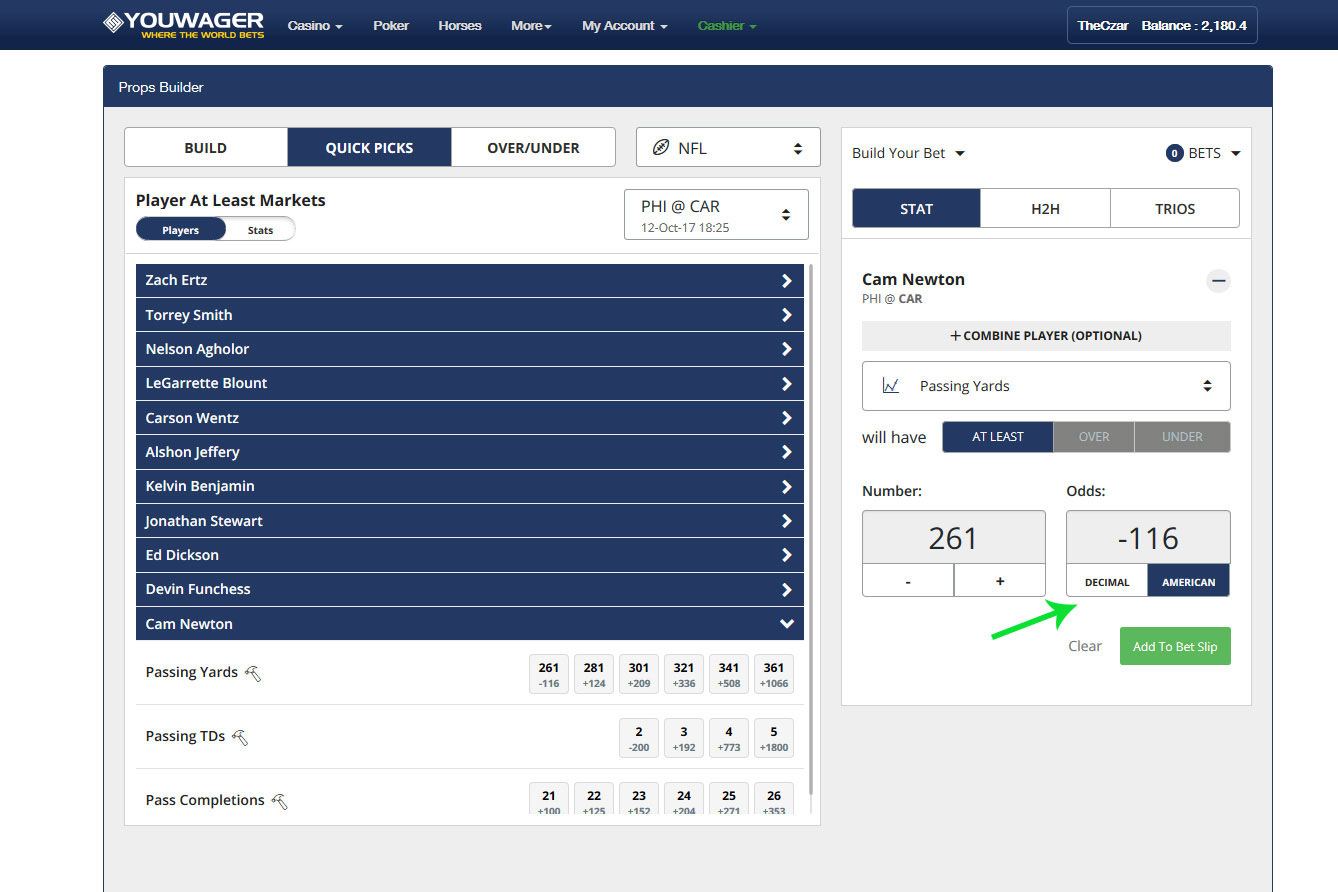The width and height of the screenshot is (1338, 892).
Task: Click Add To Bet Slip button
Action: (x=1175, y=647)
